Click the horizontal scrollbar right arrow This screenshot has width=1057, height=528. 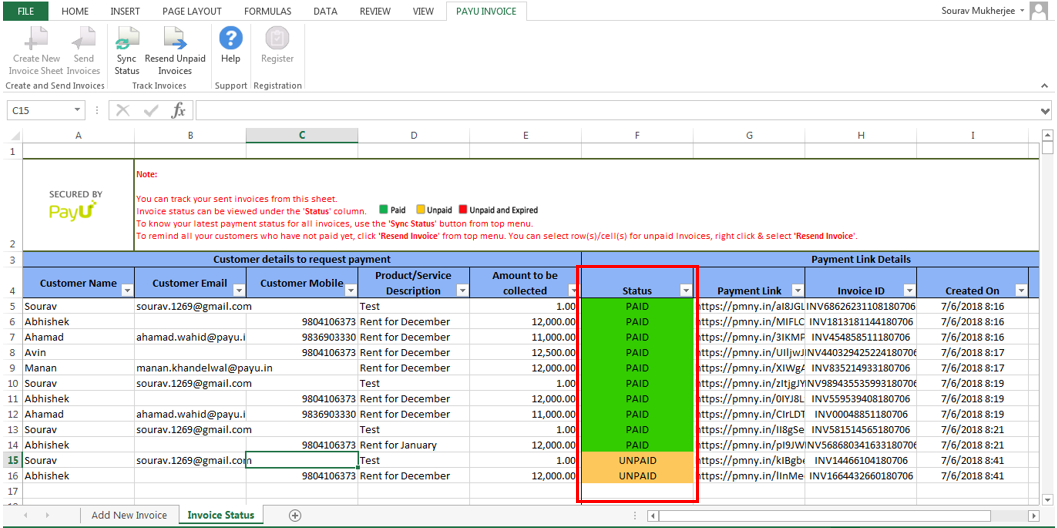click(x=1033, y=515)
